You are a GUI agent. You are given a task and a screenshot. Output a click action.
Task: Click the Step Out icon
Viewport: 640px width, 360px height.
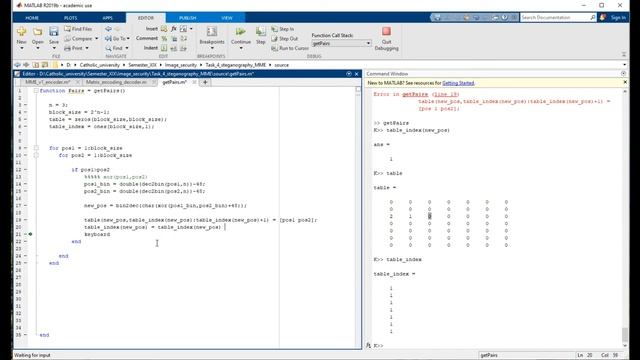[274, 38]
